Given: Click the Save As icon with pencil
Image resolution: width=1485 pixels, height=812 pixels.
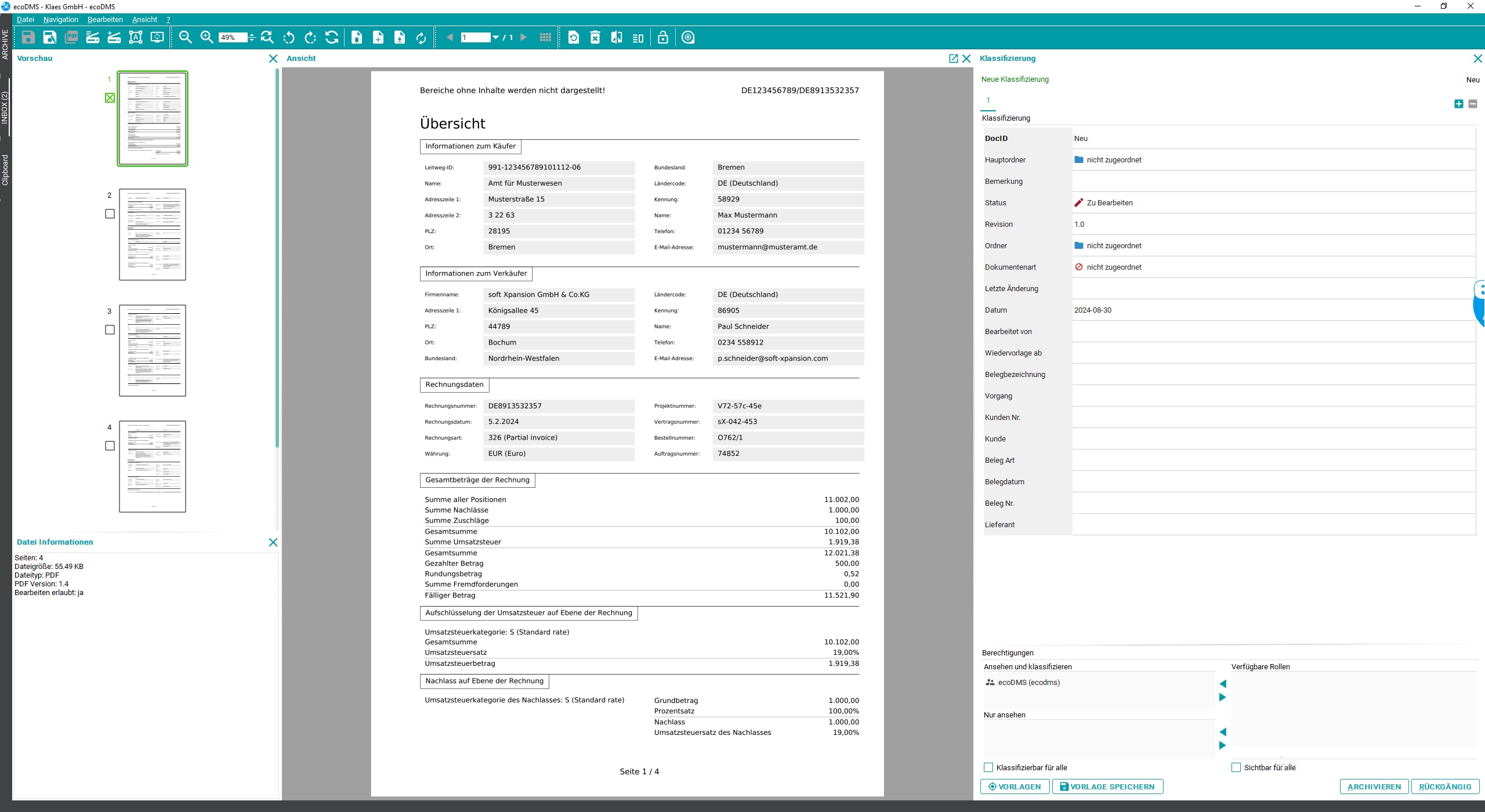Looking at the screenshot, I should coord(50,38).
